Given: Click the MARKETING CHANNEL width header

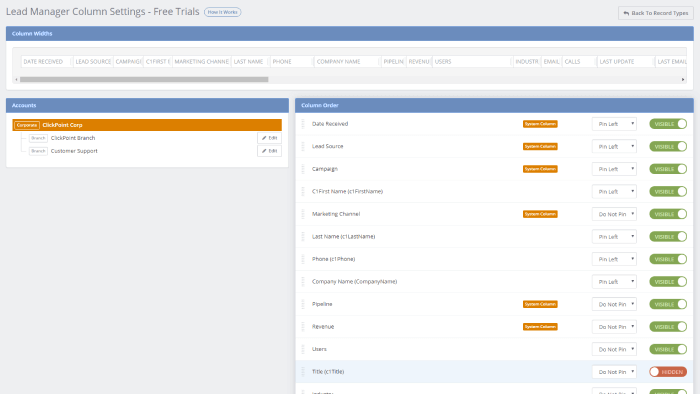Looking at the screenshot, I should click(x=201, y=62).
